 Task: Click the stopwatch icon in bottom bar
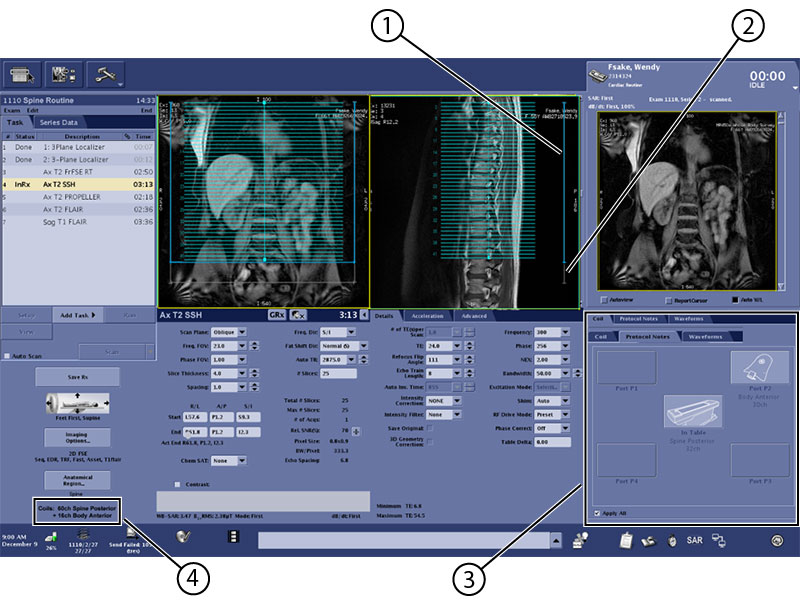pyautogui.click(x=672, y=541)
